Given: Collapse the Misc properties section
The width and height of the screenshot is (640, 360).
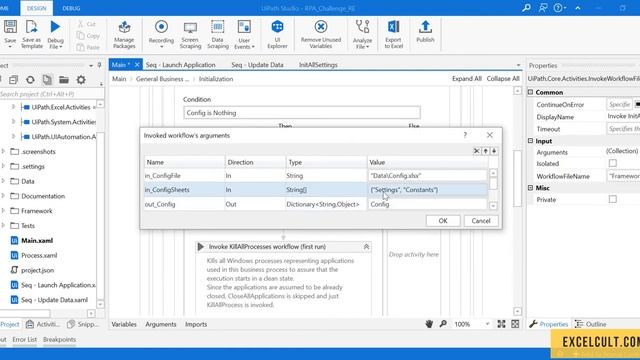Looking at the screenshot, I should (531, 188).
